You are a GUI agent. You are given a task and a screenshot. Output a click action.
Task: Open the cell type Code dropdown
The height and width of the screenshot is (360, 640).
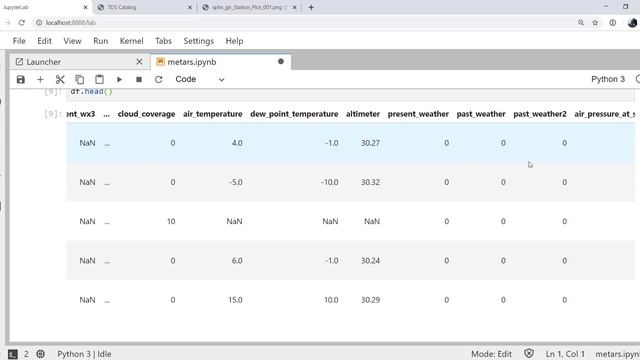click(200, 80)
